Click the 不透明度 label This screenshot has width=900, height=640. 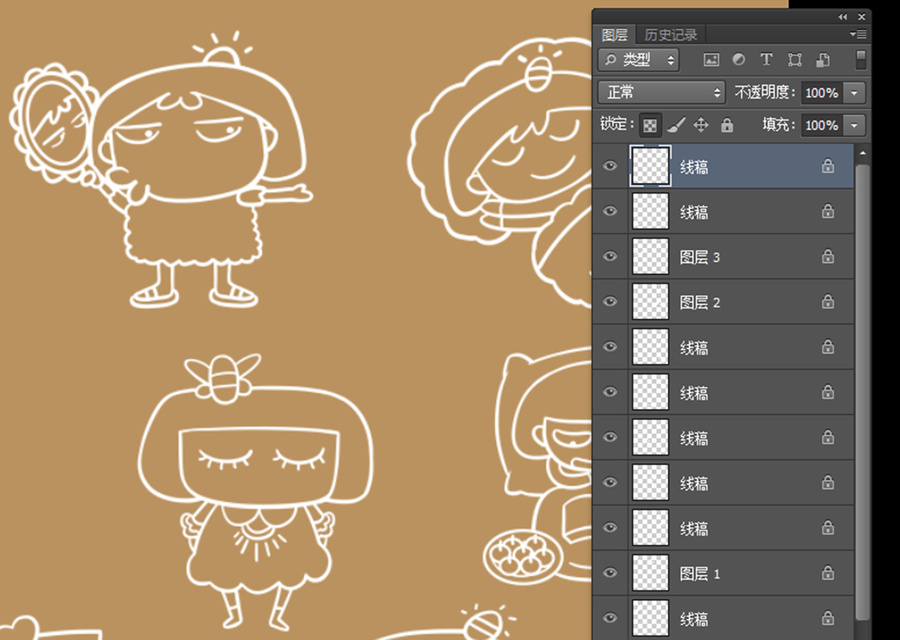point(766,92)
